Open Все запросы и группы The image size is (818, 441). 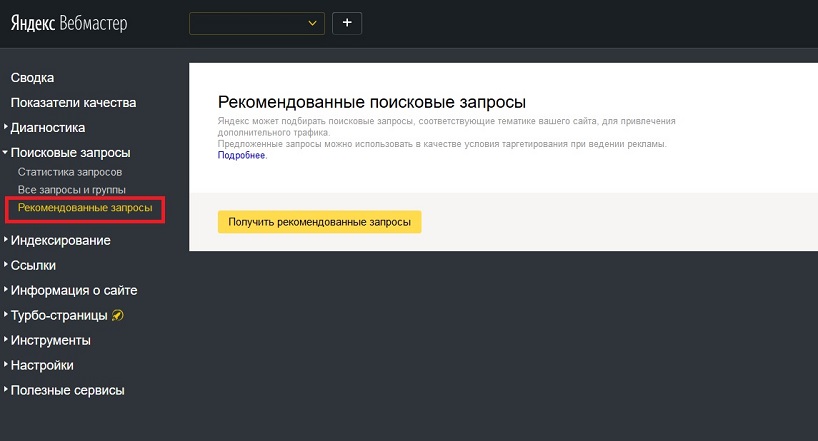point(71,190)
